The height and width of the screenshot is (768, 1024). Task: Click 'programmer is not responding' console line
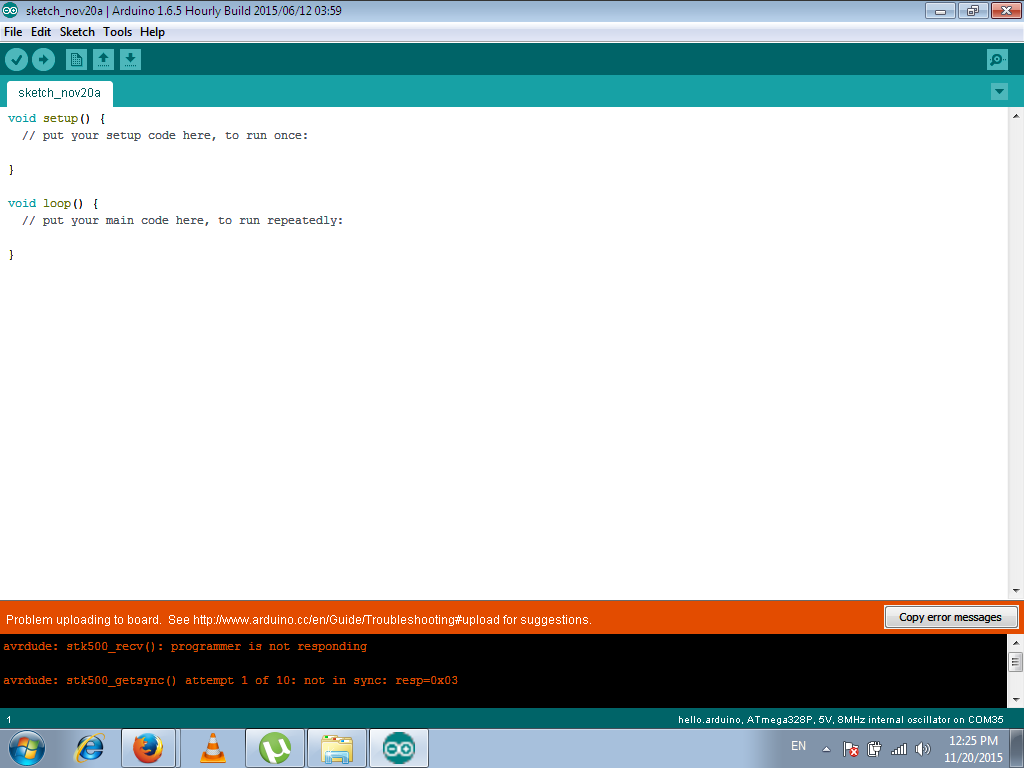[x=185, y=647]
